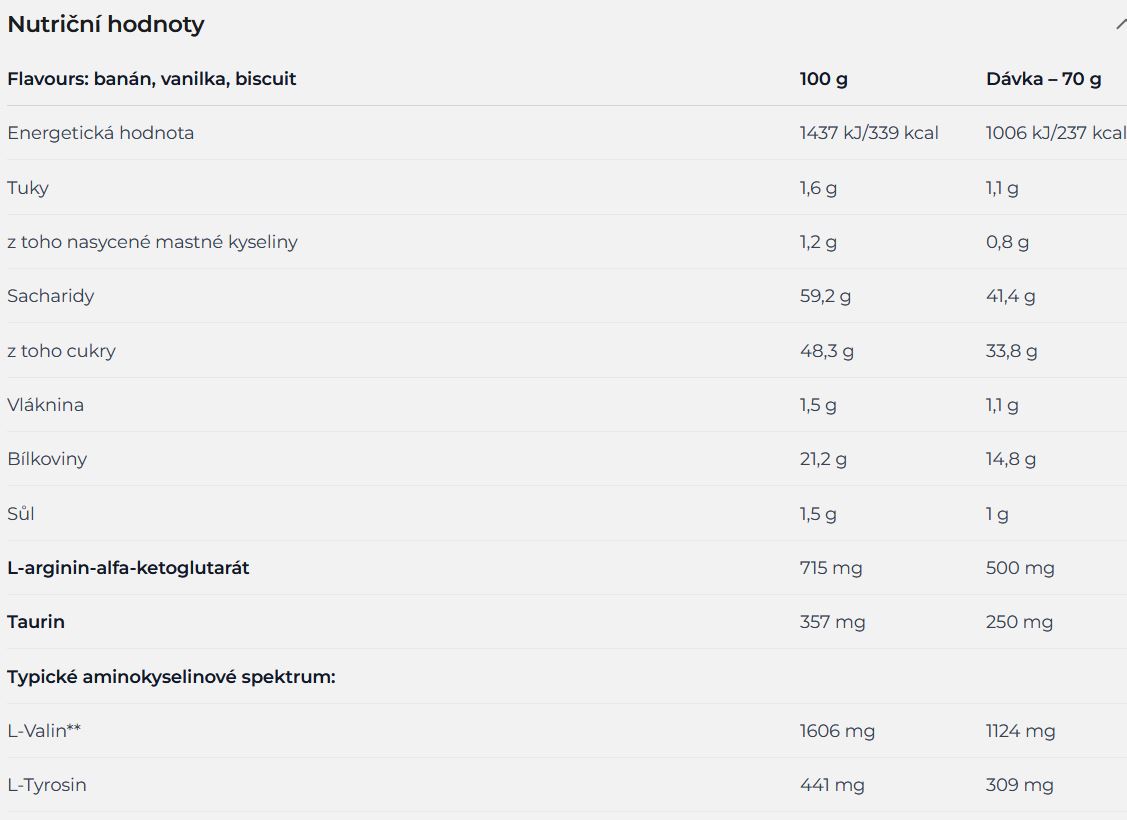Click the 1437 kJ/339 kcal value
1127x820 pixels.
pos(869,133)
